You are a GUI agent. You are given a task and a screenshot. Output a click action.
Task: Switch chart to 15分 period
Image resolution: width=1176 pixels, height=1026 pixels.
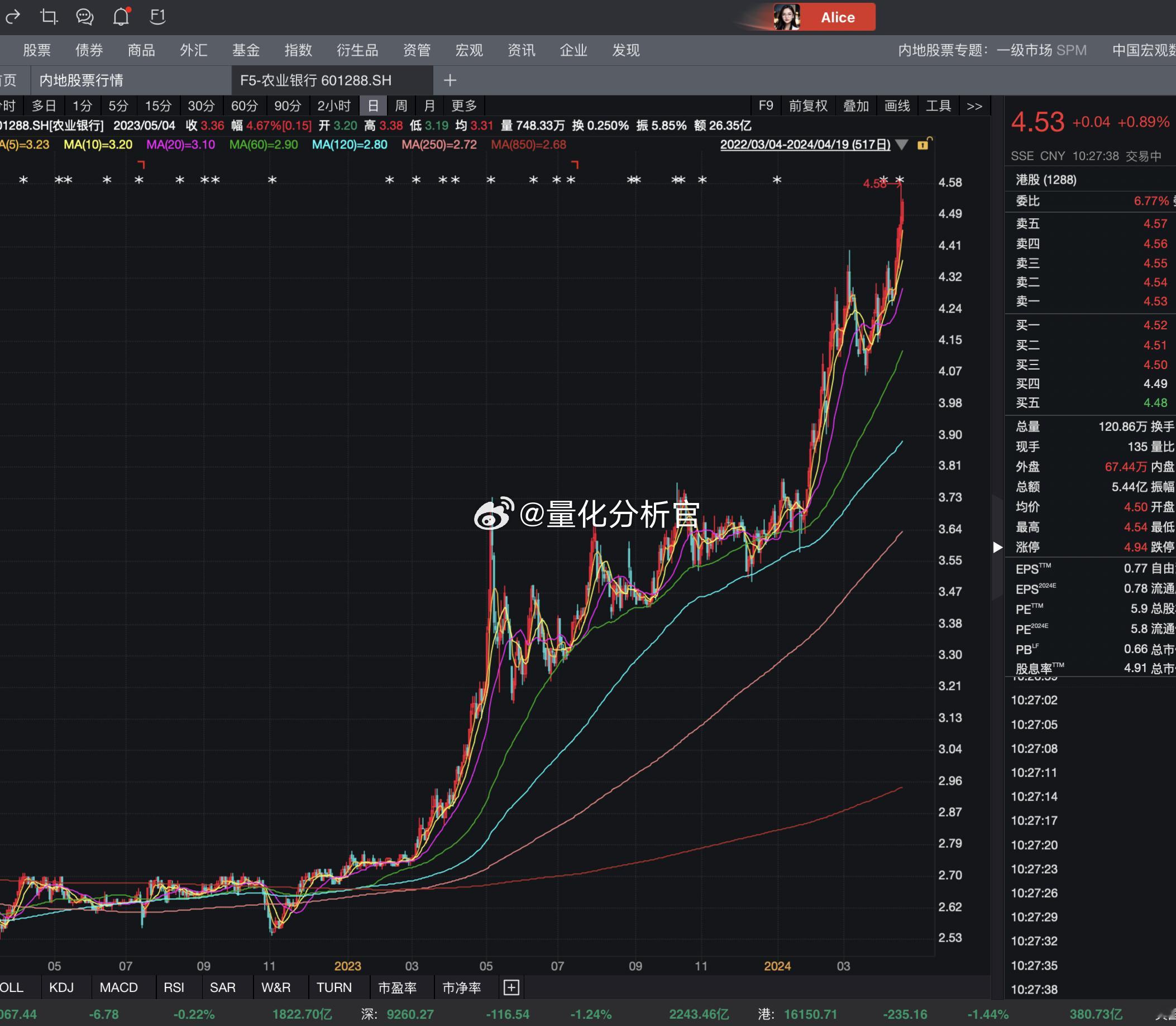pyautogui.click(x=158, y=106)
